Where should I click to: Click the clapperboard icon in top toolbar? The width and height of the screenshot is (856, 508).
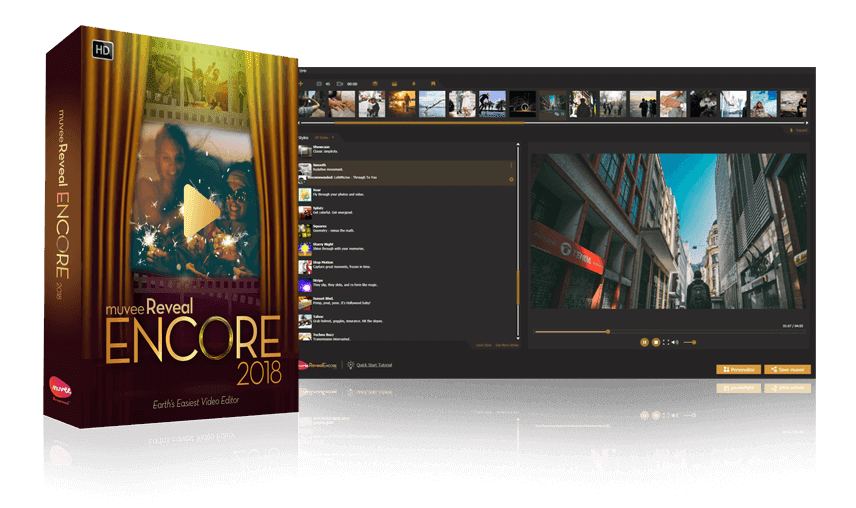coord(394,83)
